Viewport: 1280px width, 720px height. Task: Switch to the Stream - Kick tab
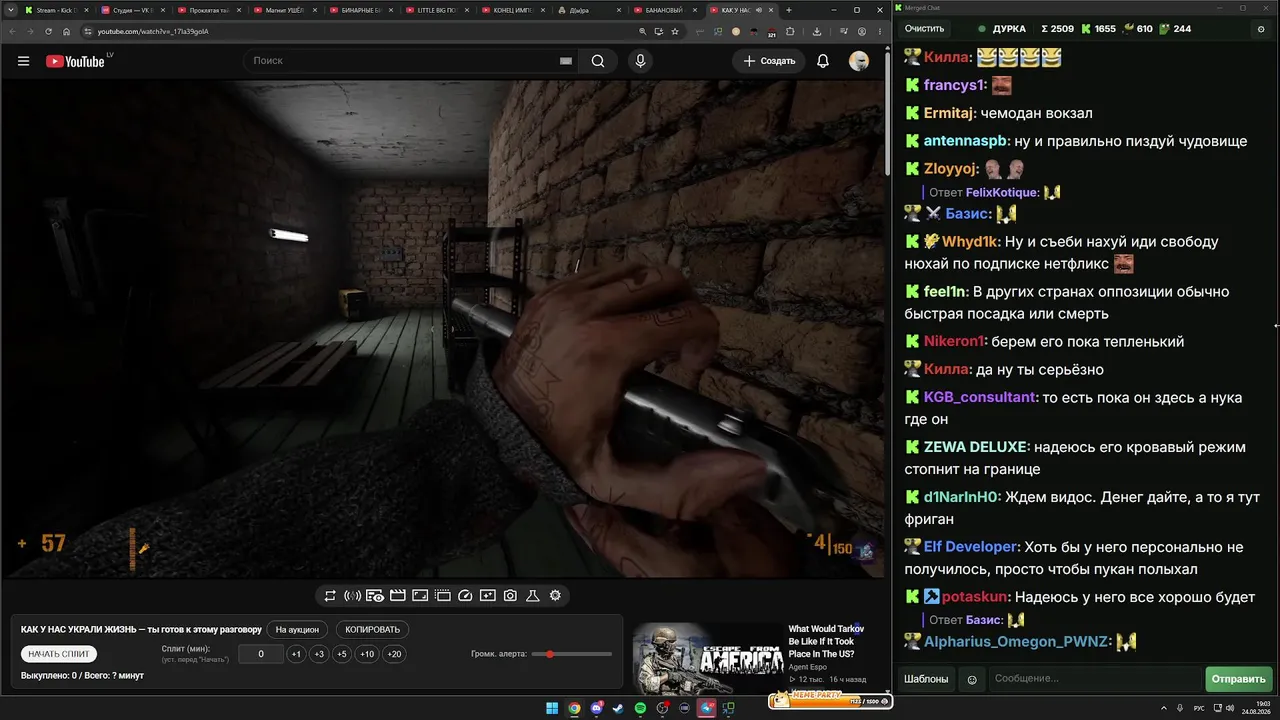point(56,10)
